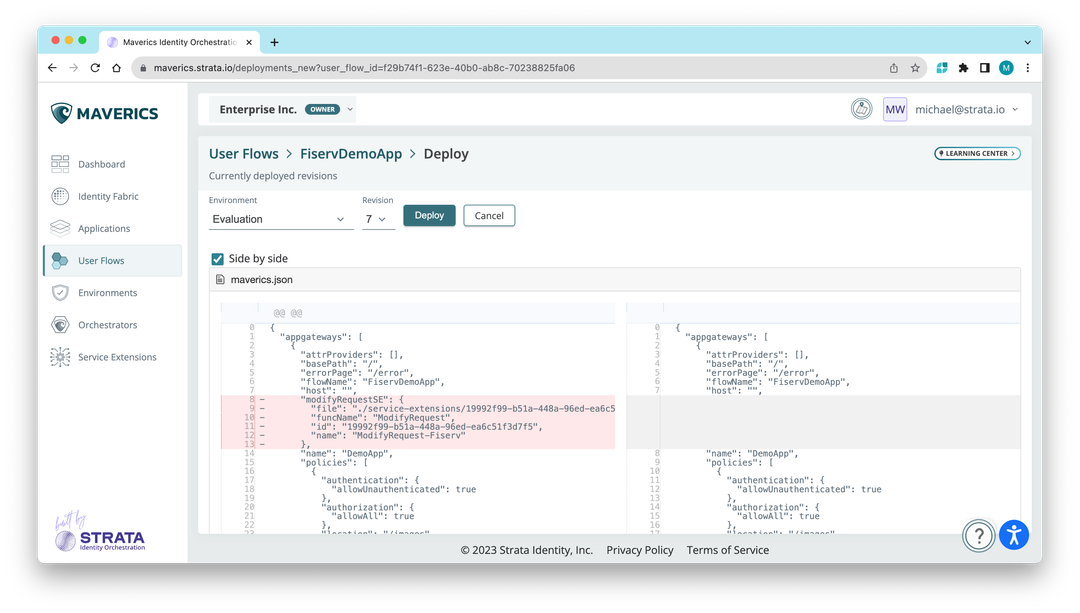
Task: Click the round badge icon beside MW
Action: point(861,109)
